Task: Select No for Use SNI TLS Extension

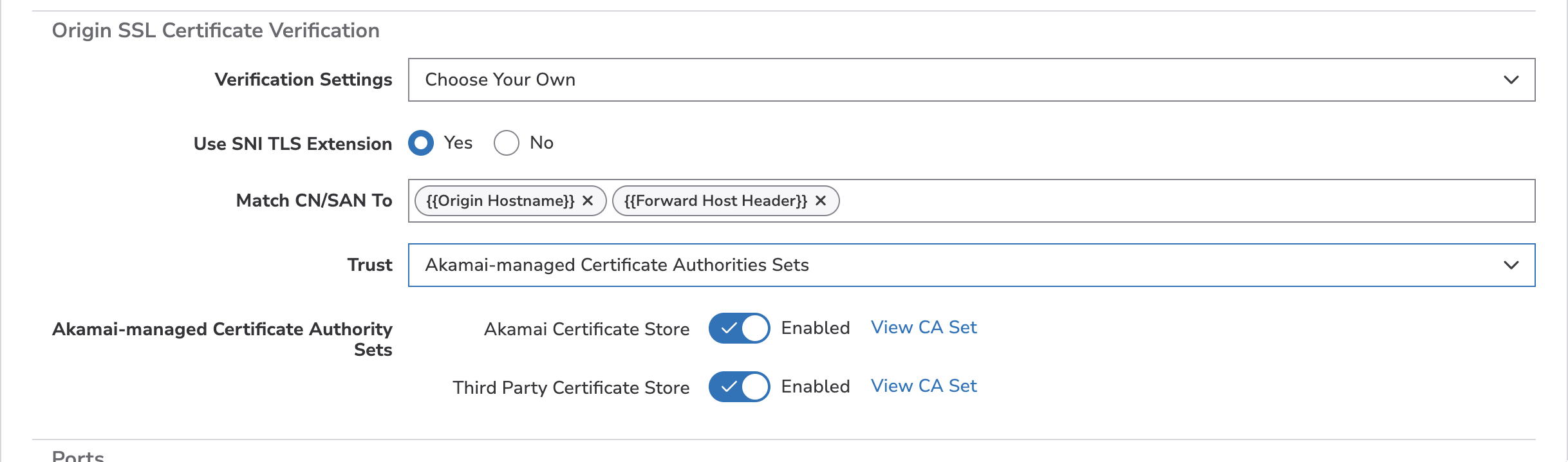Action: point(507,143)
